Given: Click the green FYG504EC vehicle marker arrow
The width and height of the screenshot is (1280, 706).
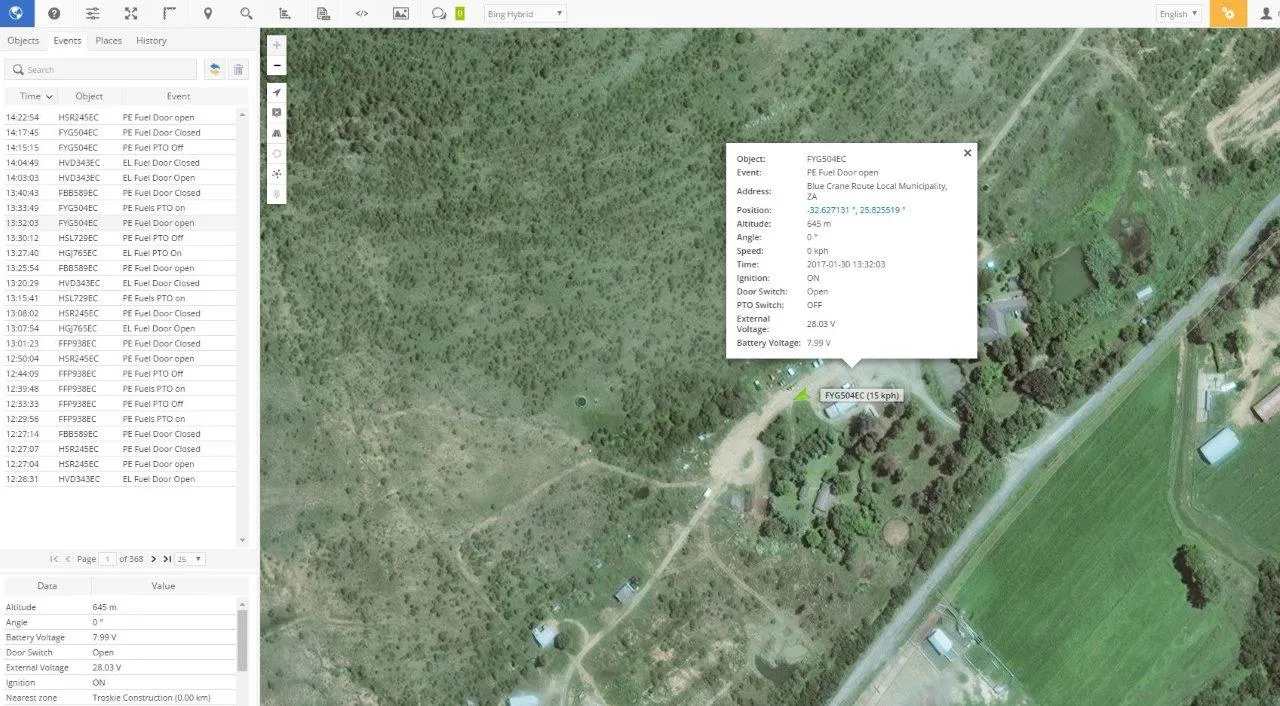Looking at the screenshot, I should 802,394.
